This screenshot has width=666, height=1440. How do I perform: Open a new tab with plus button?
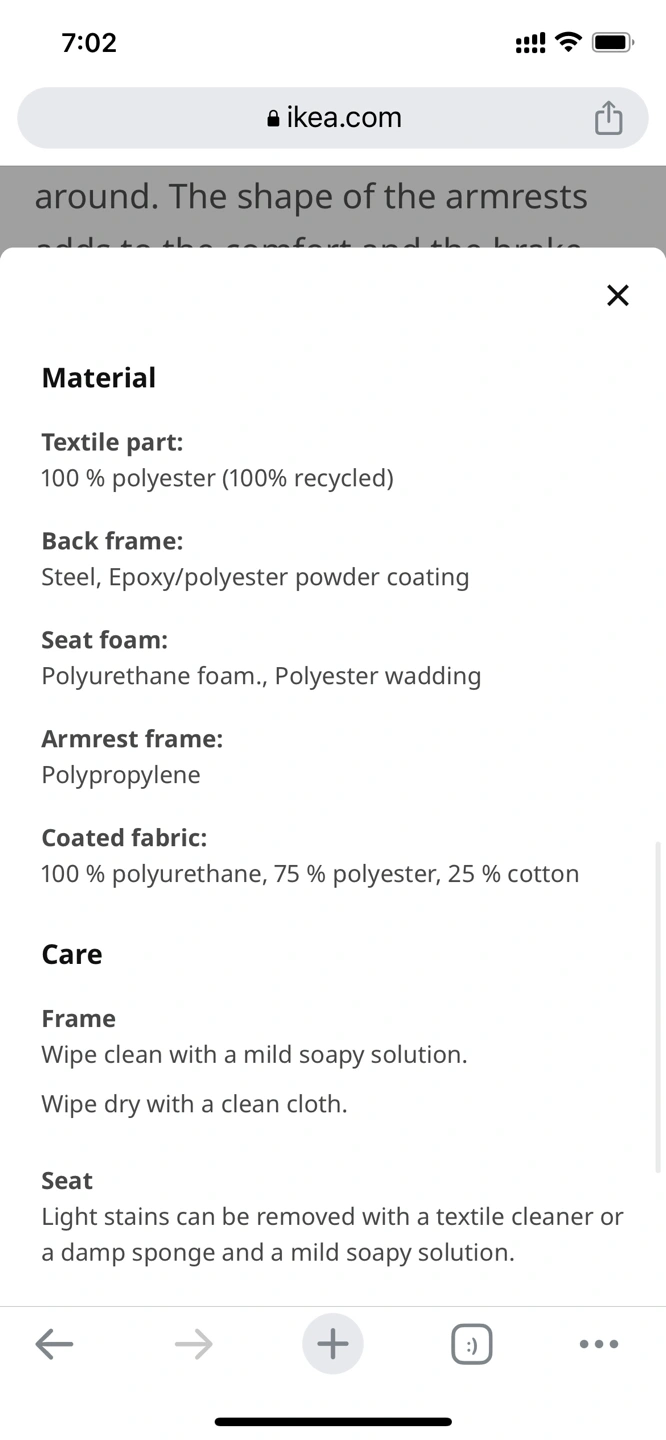click(x=333, y=1344)
